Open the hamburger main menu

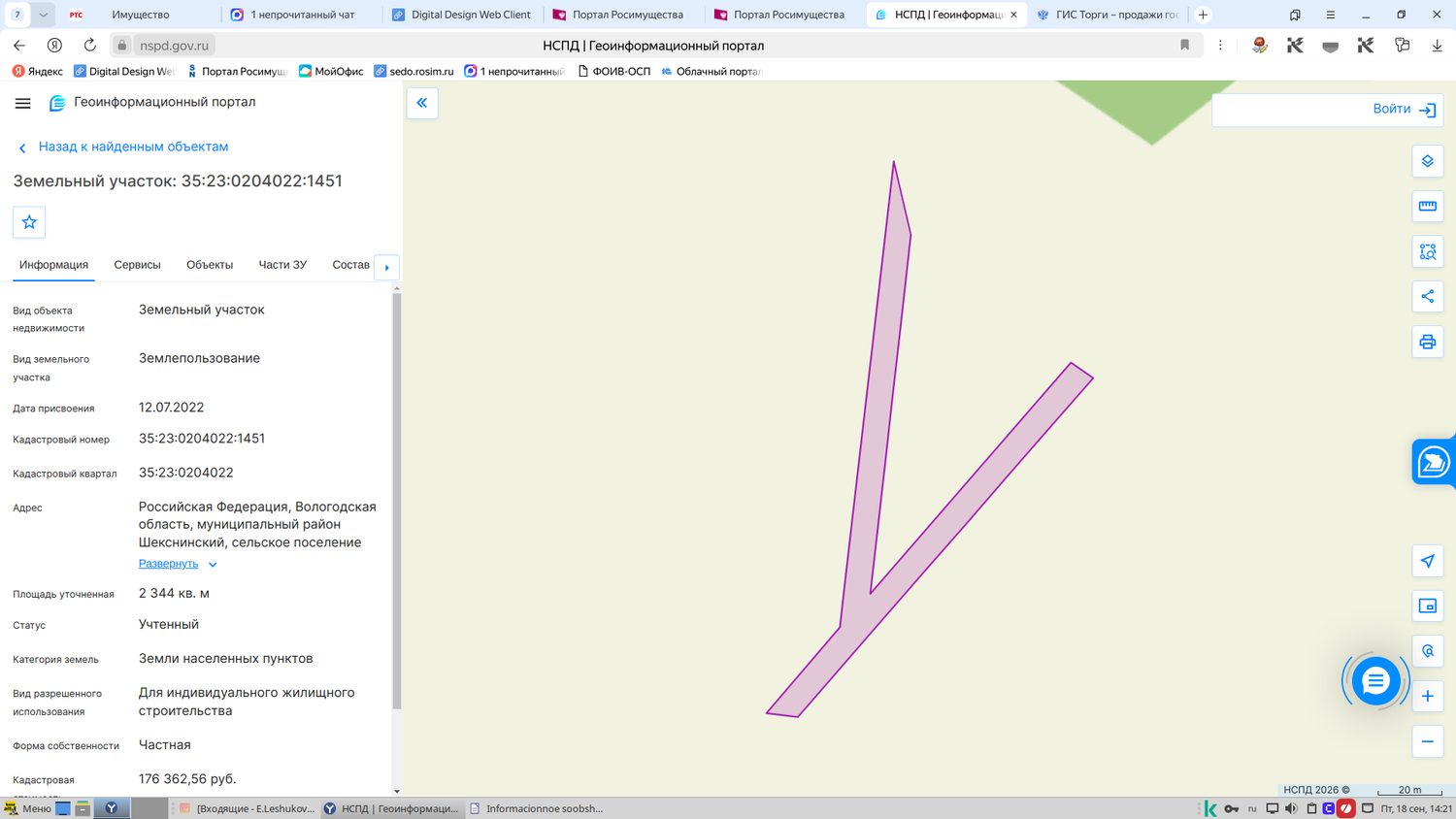23,103
